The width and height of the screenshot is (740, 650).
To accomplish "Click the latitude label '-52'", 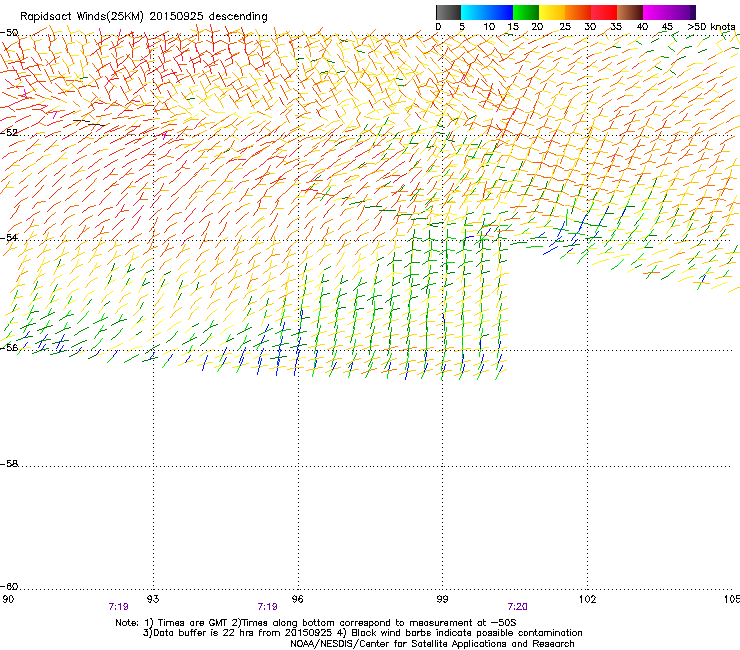I will 9,133.
